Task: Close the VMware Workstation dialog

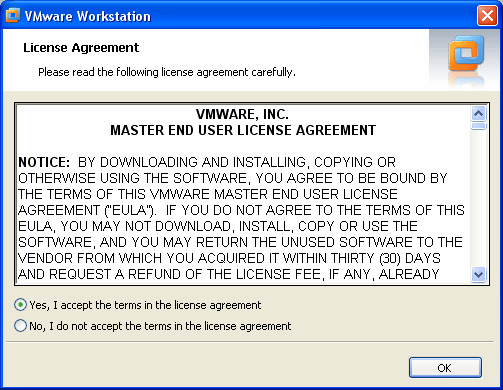Action: pos(487,16)
